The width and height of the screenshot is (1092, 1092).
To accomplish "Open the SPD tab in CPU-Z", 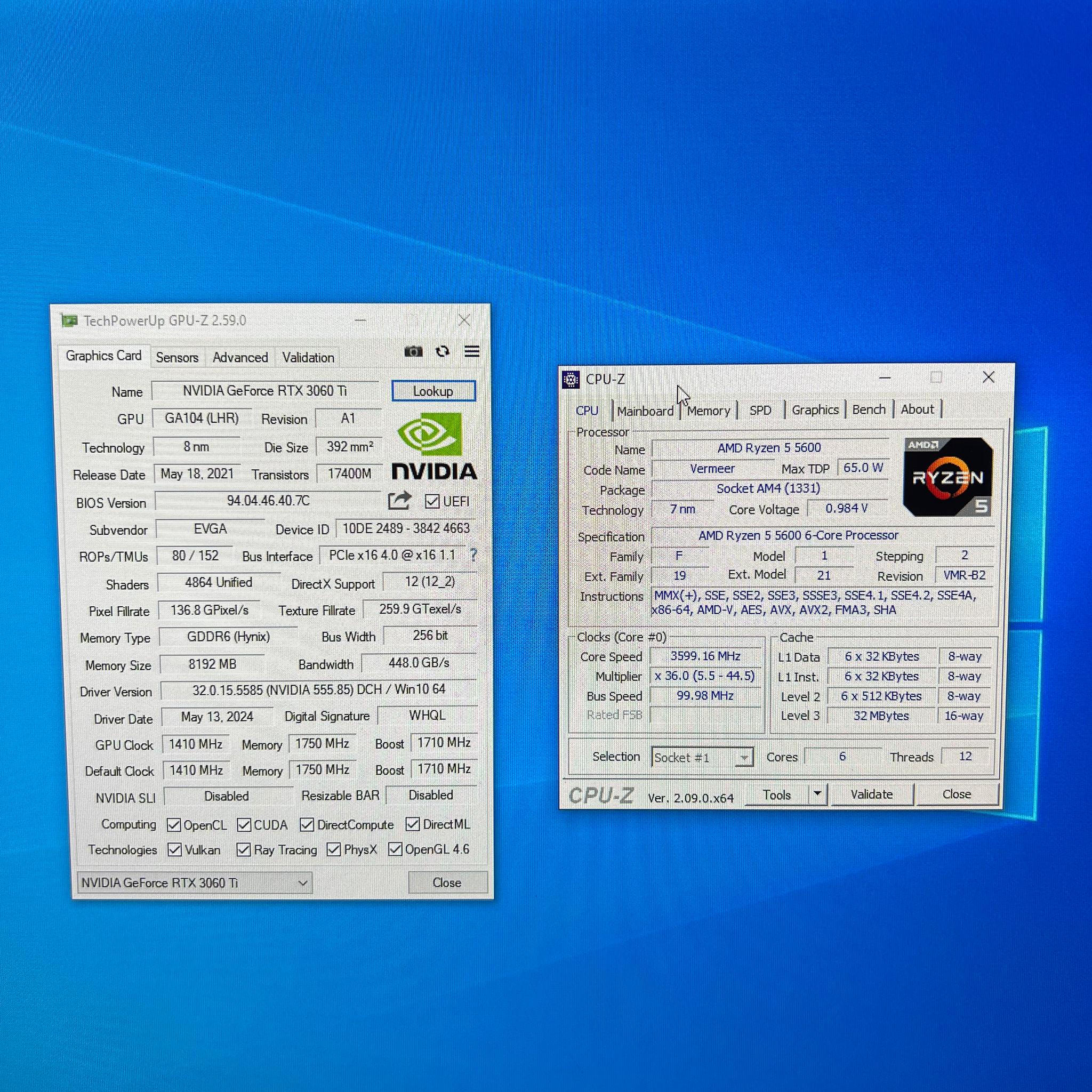I will (760, 411).
